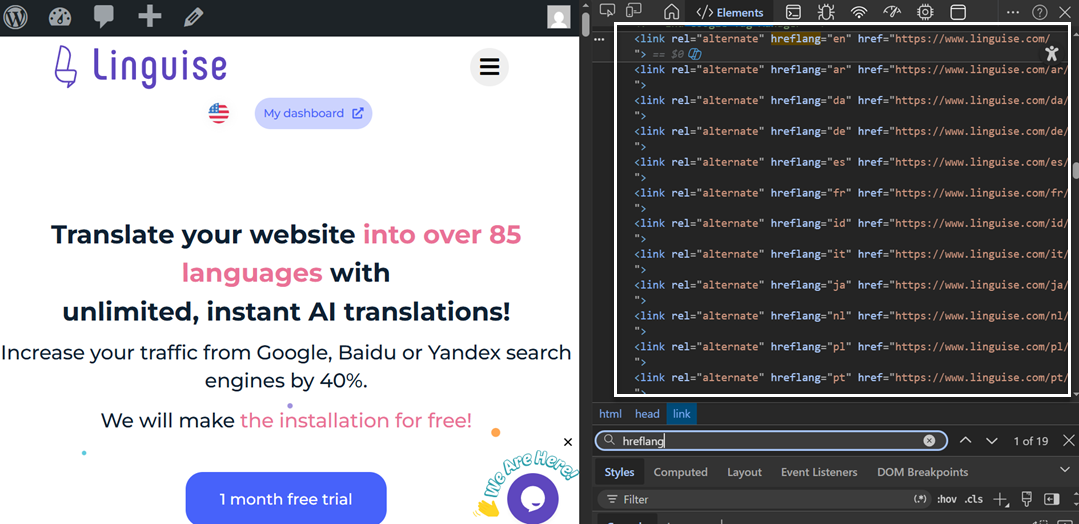
Task: Toggle regex filter in styles filter
Action: pyautogui.click(x=920, y=499)
